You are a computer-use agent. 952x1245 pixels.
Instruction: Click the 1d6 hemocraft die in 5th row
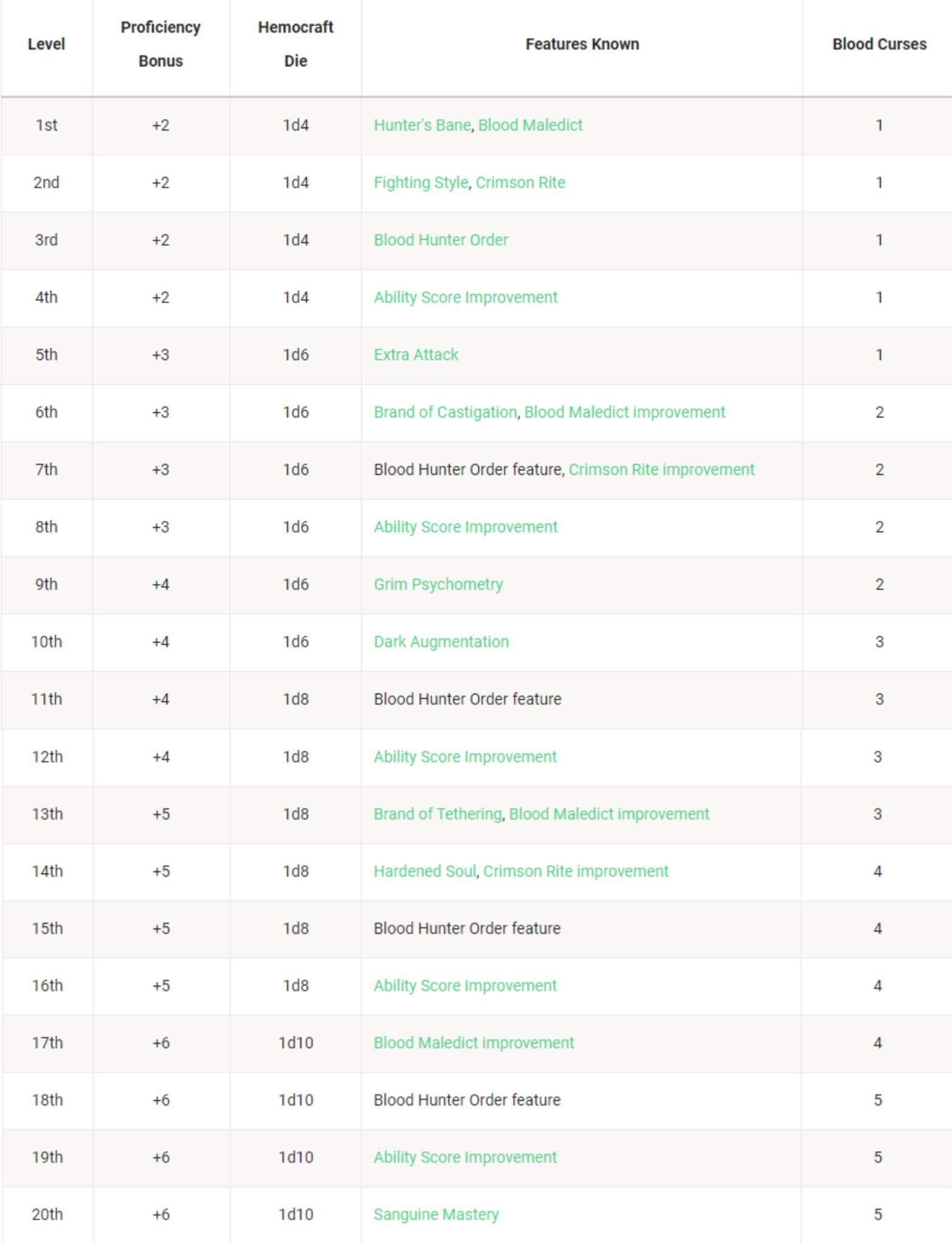tap(295, 355)
